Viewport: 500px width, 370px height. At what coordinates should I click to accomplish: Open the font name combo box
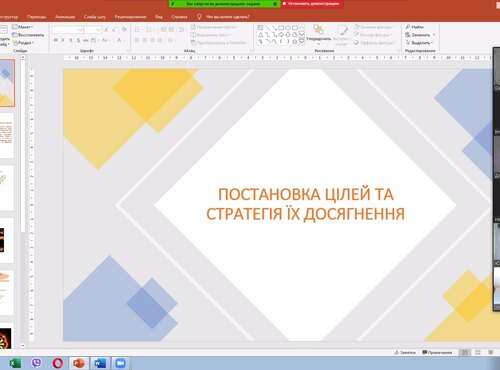(x=67, y=30)
